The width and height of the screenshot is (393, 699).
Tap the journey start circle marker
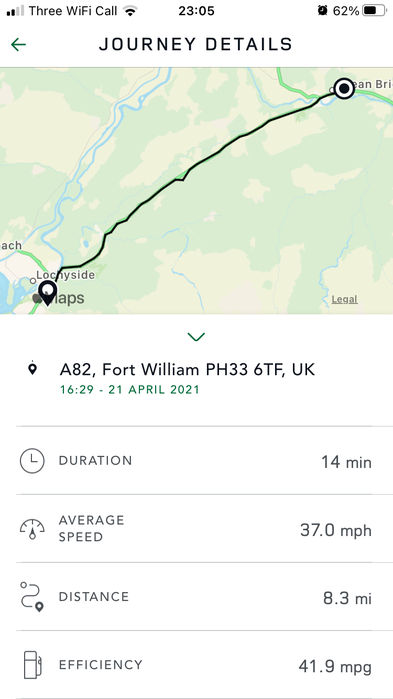344,89
